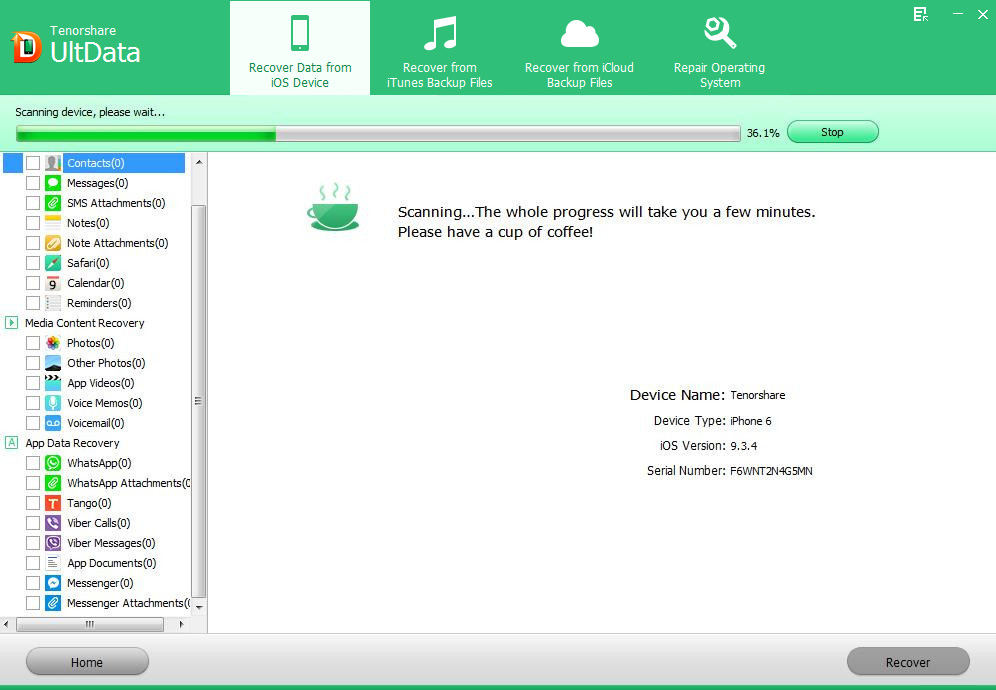Click the Reminders list icon

(53, 303)
